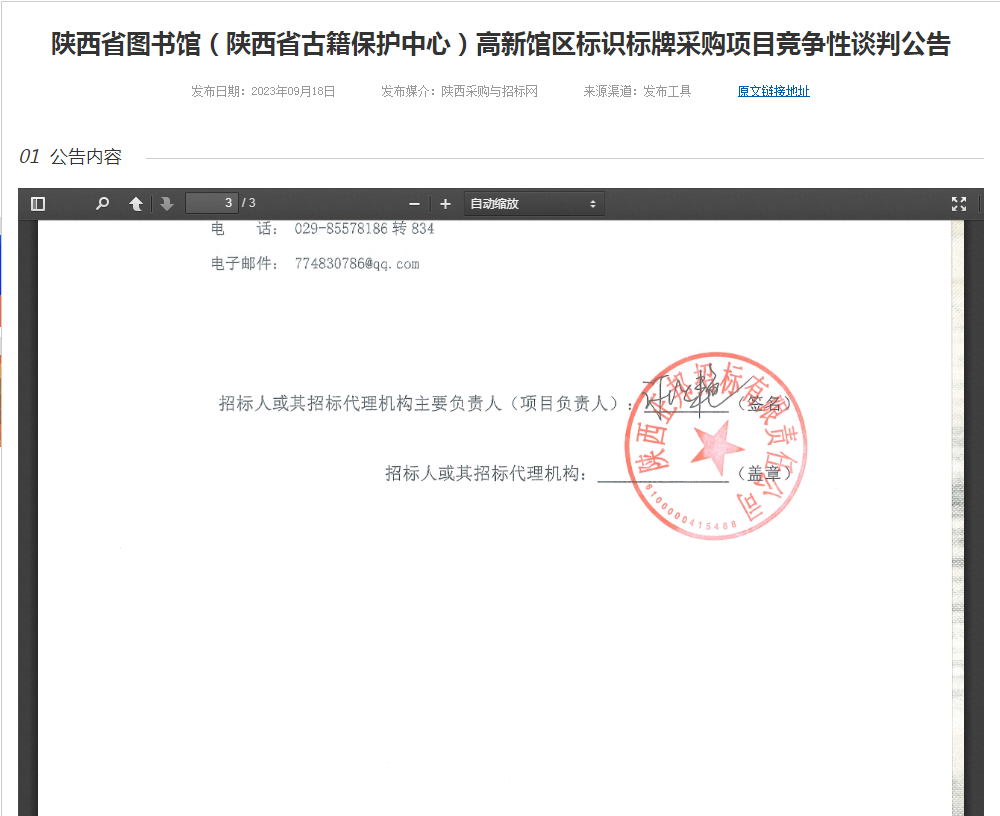
Task: Click the phone number 029-85578186
Action: [x=340, y=229]
